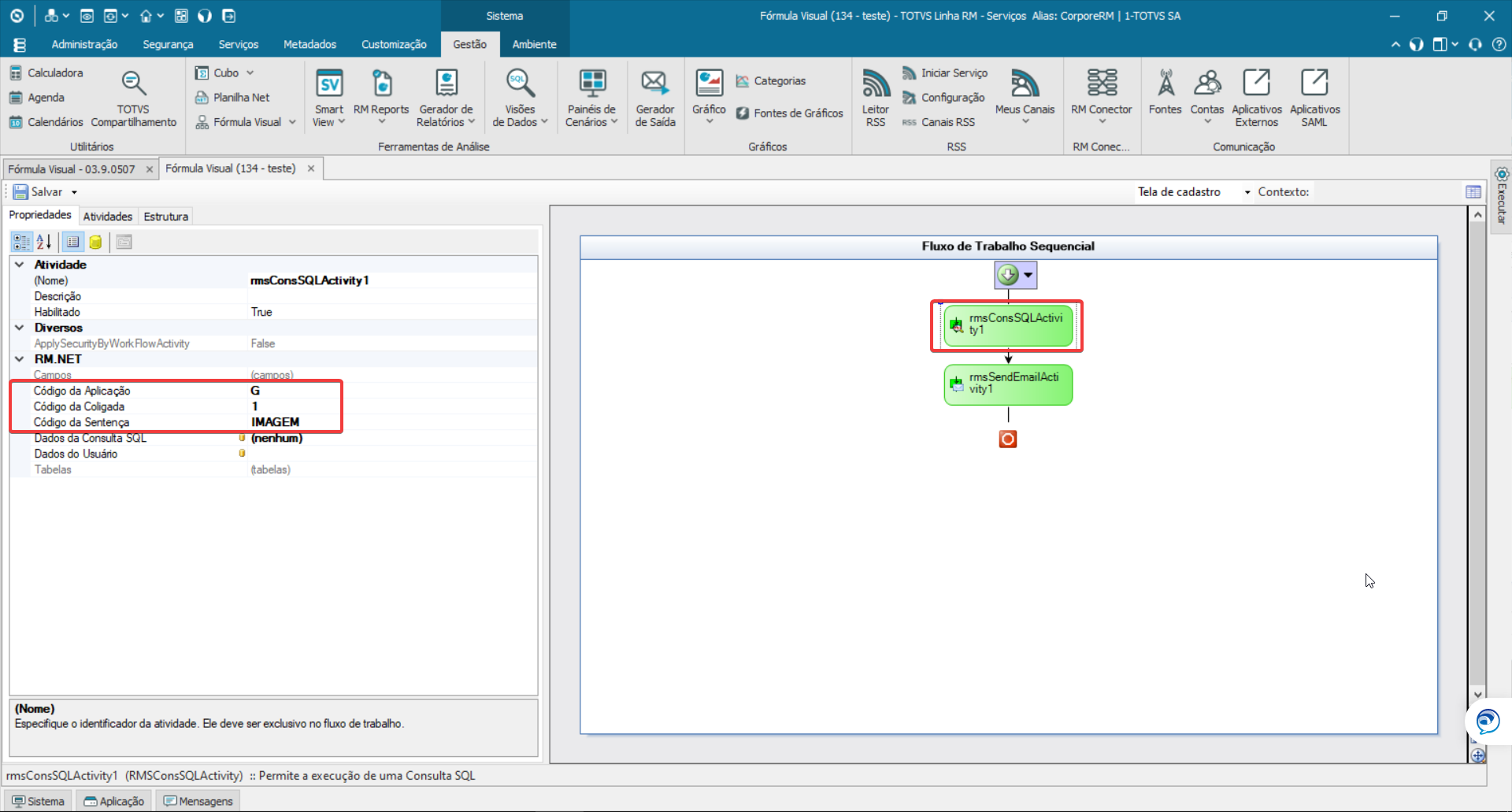Viewport: 1512px width, 812px height.
Task: Click the red workflow end node
Action: (1008, 439)
